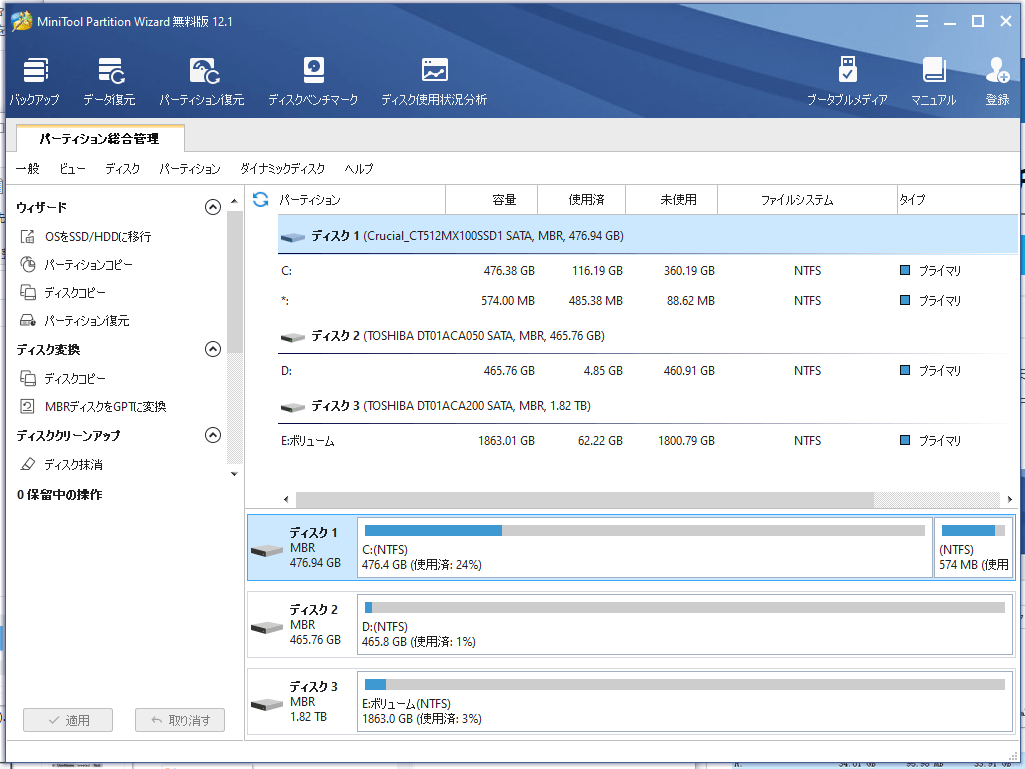Screen dimensions: 1025x769
Task: Select the E:ボリューム partition row
Action: pyautogui.click(x=647, y=441)
